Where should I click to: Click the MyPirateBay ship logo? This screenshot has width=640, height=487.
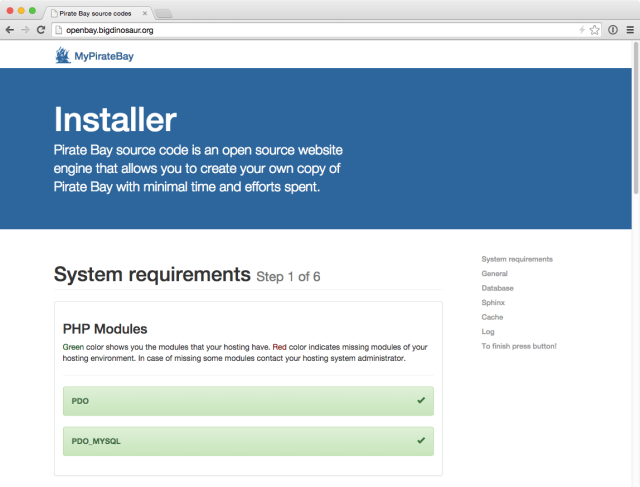point(63,56)
